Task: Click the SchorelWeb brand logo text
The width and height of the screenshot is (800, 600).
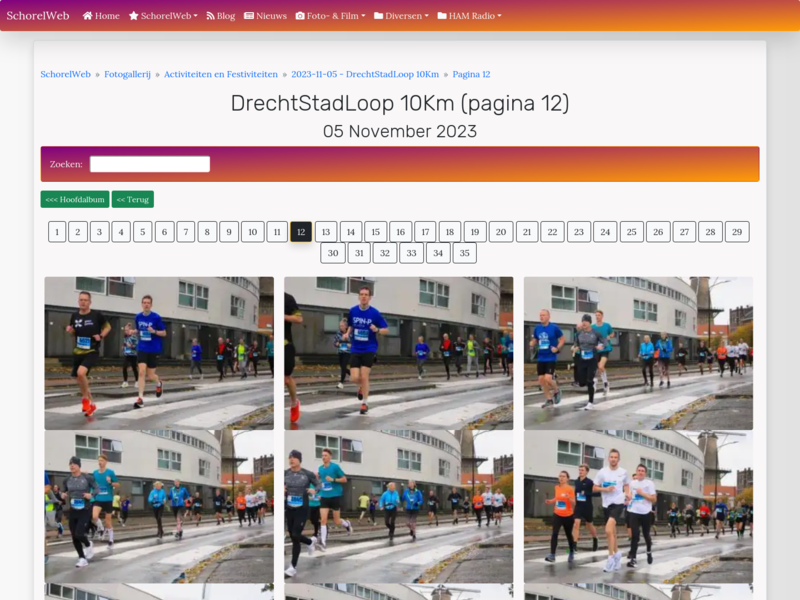Action: (38, 16)
